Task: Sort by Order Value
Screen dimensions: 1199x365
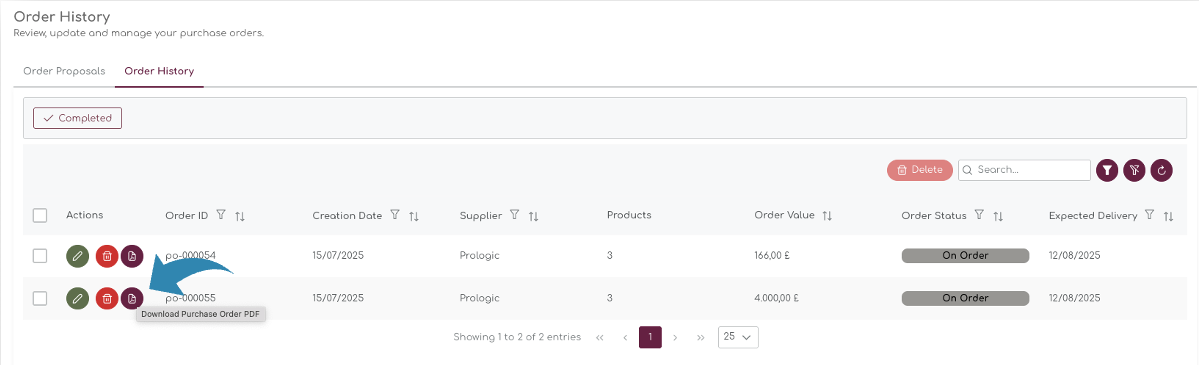Action: coord(827,217)
